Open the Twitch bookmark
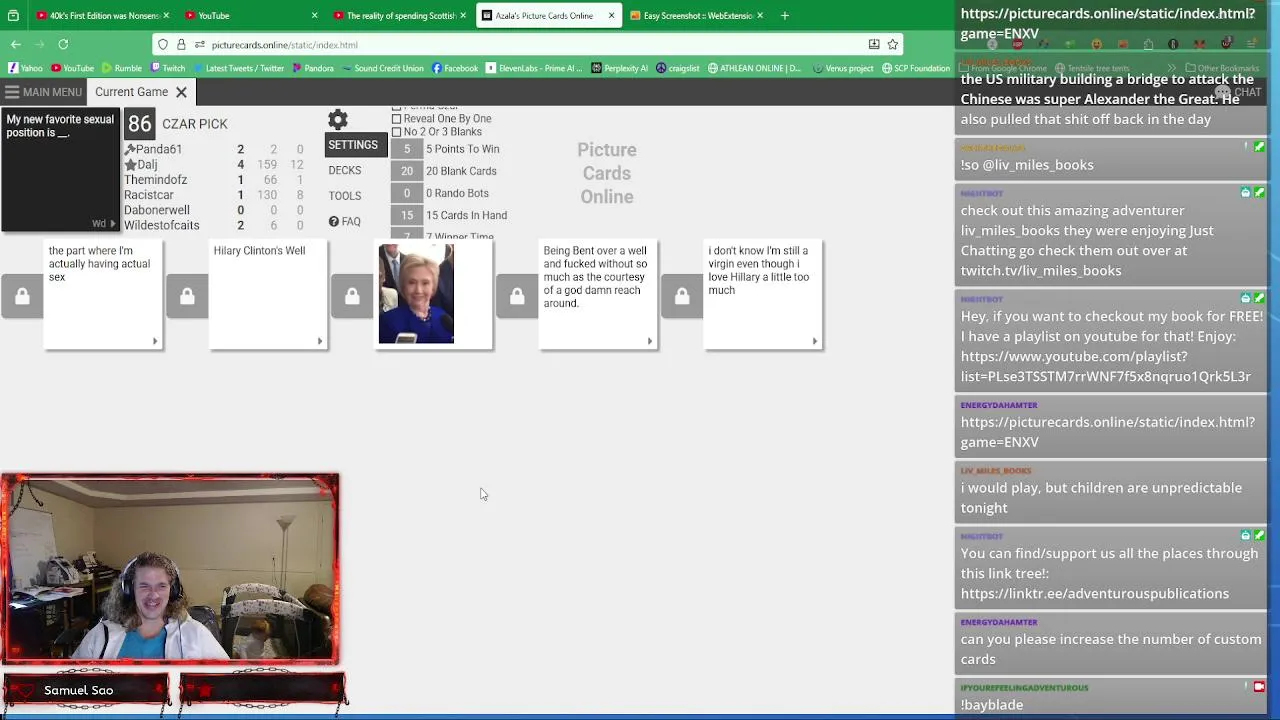This screenshot has width=1280, height=720. tap(168, 68)
